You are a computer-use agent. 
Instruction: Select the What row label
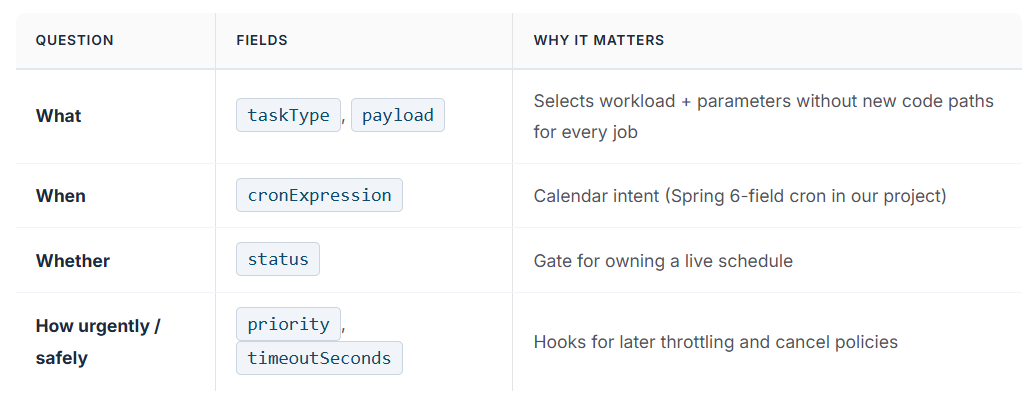click(58, 116)
